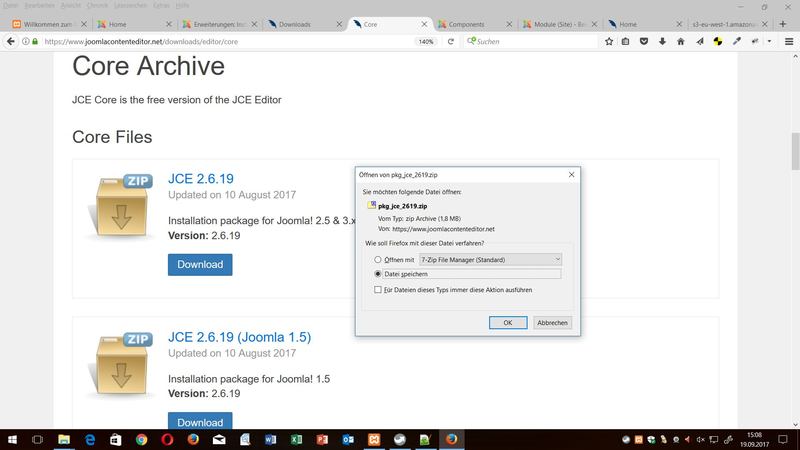Cancel the dialog with Abbrechen
Viewport: 800px width, 450px height.
(552, 322)
